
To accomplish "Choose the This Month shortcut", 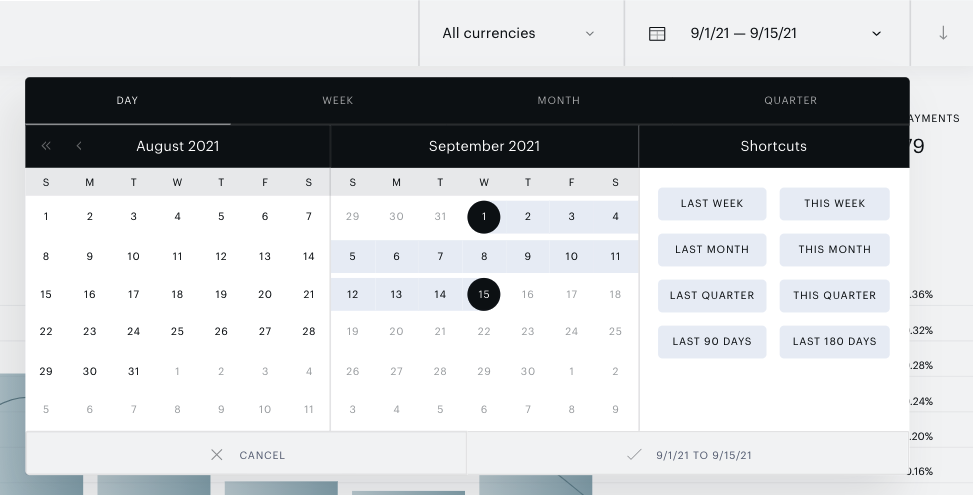I will 834,249.
